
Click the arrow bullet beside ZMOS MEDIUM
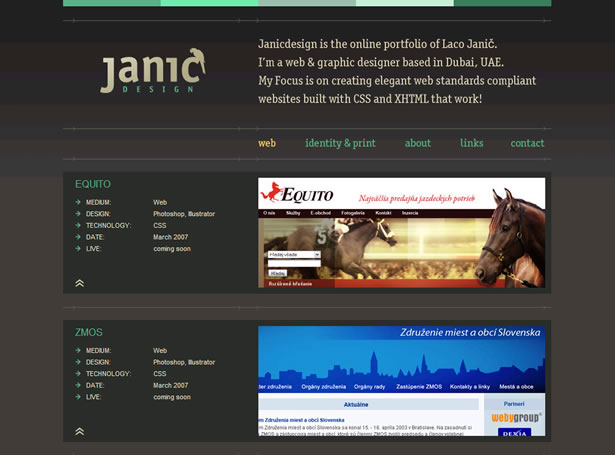78,350
